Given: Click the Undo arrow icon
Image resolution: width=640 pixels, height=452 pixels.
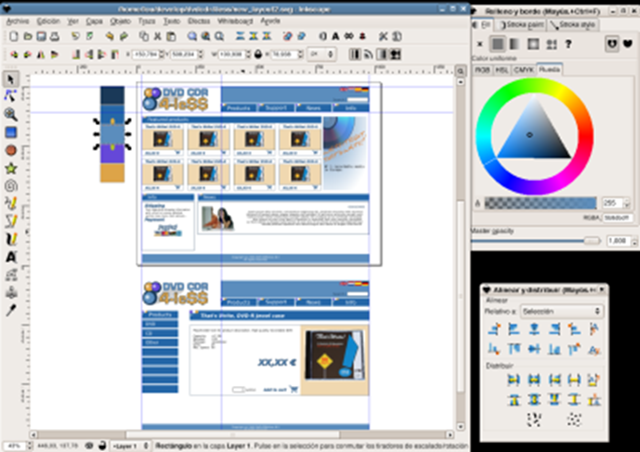Looking at the screenshot, I should (109, 36).
